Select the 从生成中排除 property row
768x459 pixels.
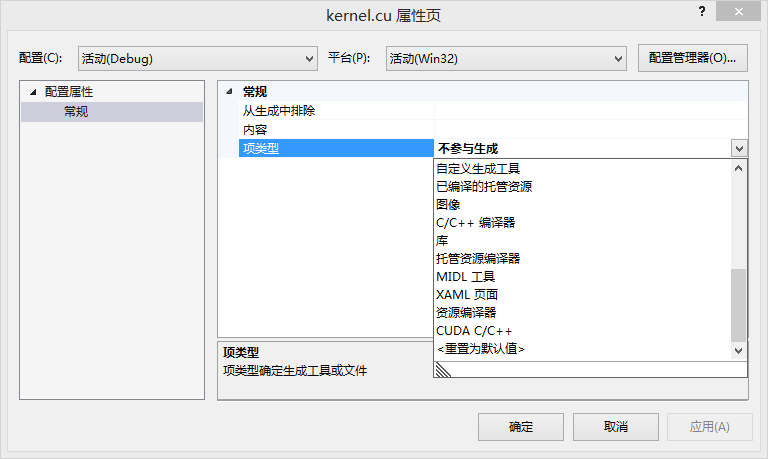pos(493,111)
